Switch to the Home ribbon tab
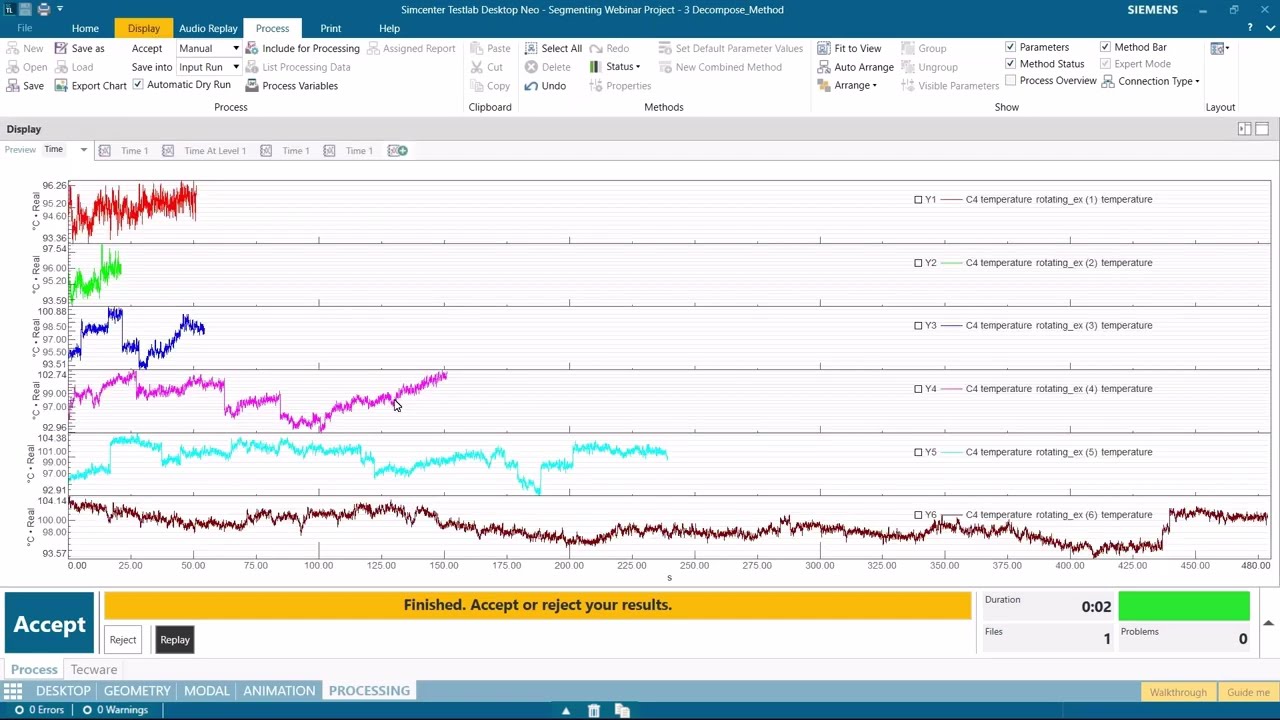The image size is (1280, 720). pyautogui.click(x=85, y=28)
